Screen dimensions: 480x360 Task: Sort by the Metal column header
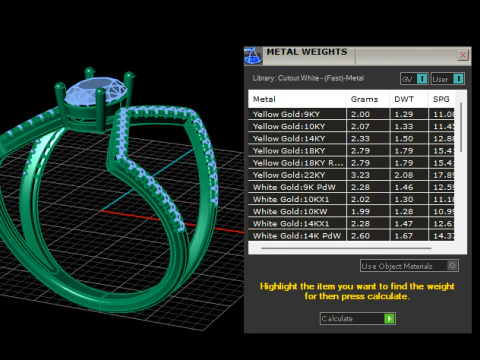coord(297,99)
